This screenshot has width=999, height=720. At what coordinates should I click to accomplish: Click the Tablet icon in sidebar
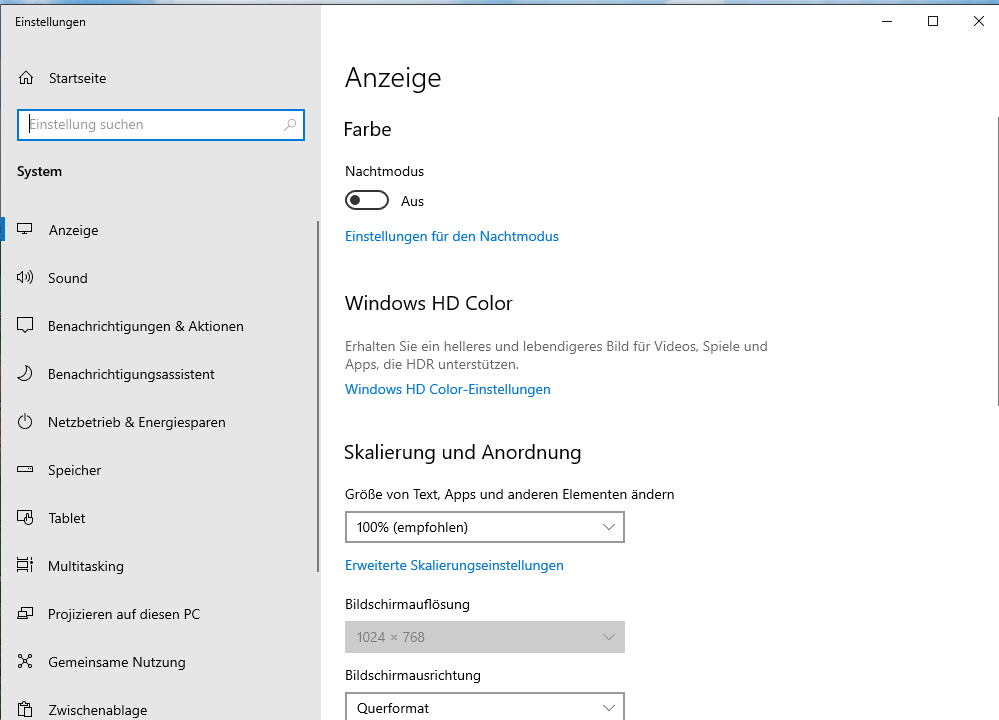[x=26, y=518]
